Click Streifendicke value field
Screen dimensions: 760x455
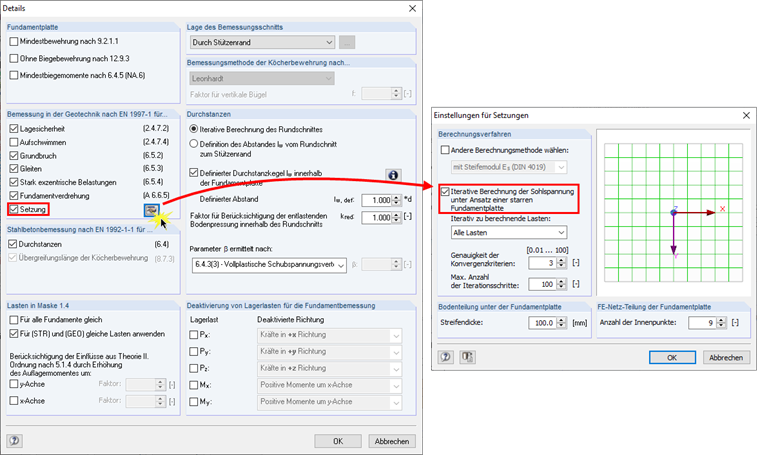tap(543, 323)
